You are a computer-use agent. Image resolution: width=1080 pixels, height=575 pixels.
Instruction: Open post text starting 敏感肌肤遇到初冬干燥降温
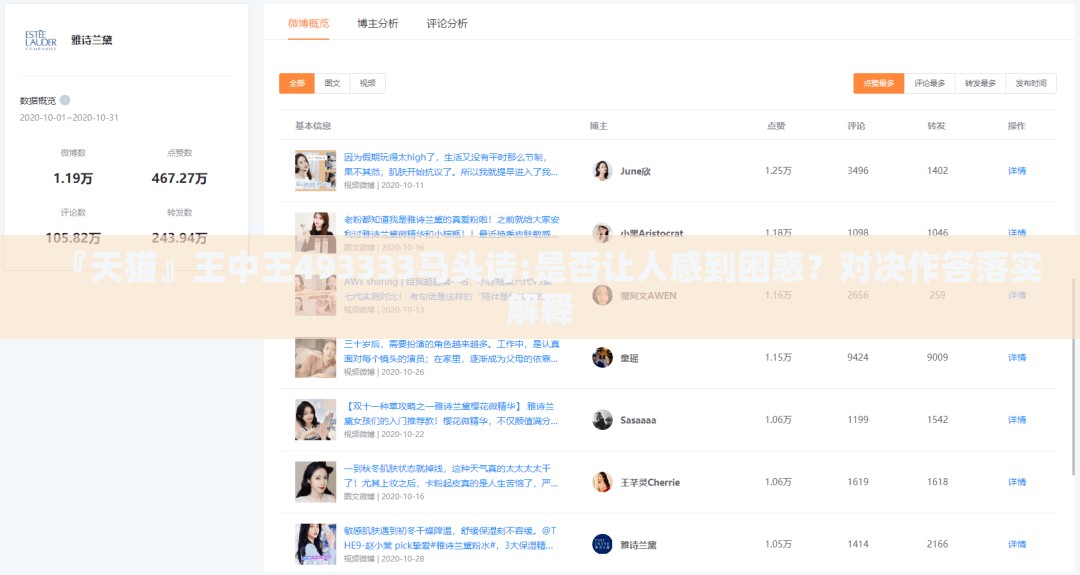(450, 538)
